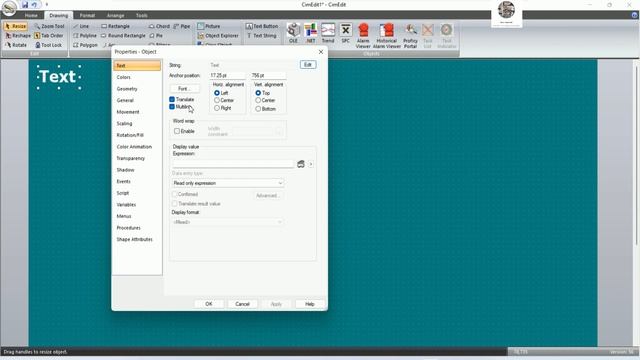Choose the Polyline drawing tool

pyautogui.click(x=85, y=36)
